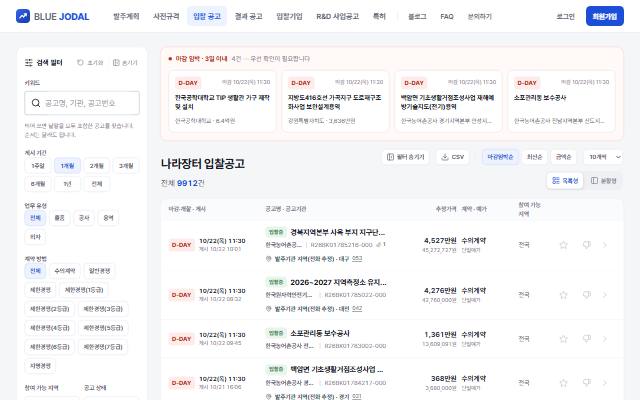640x400 pixels.
Task: Reset search filters with the refresh icon
Action: (80, 62)
